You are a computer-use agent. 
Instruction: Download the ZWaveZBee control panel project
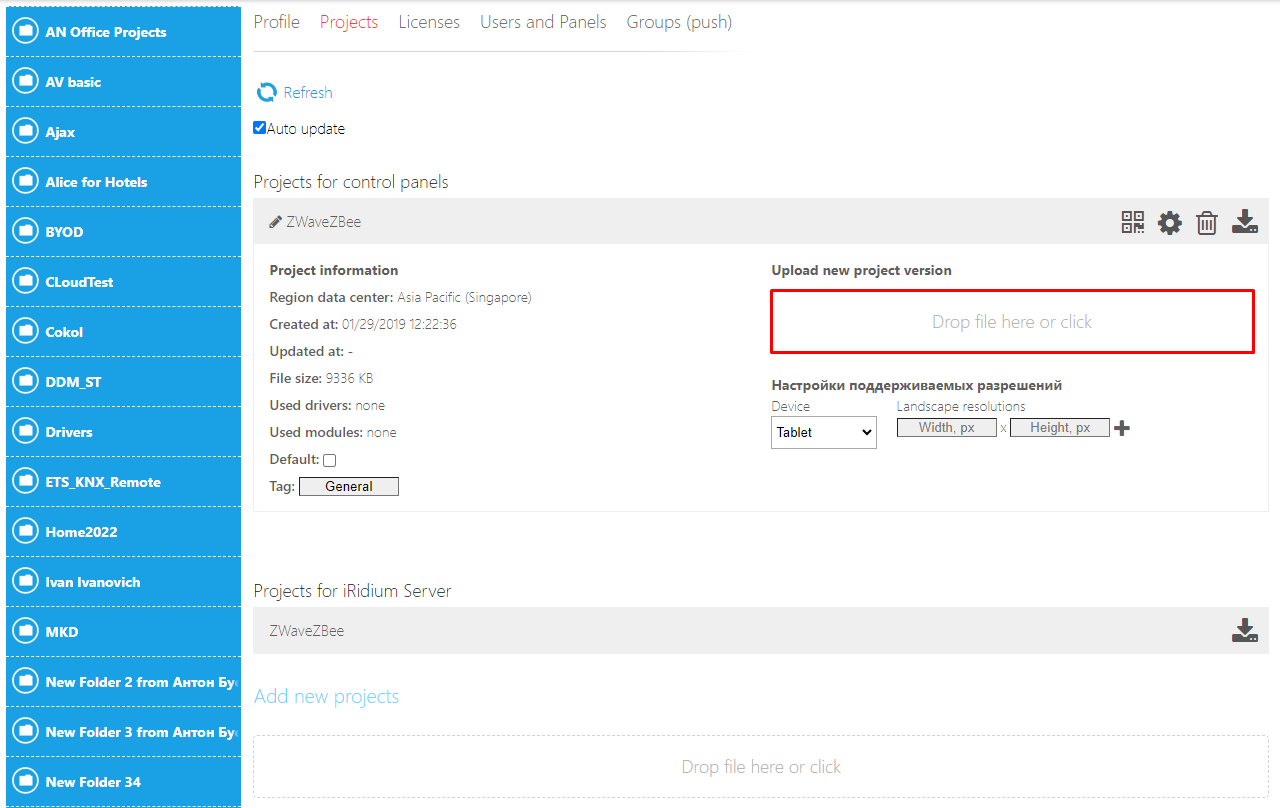[x=1244, y=222]
